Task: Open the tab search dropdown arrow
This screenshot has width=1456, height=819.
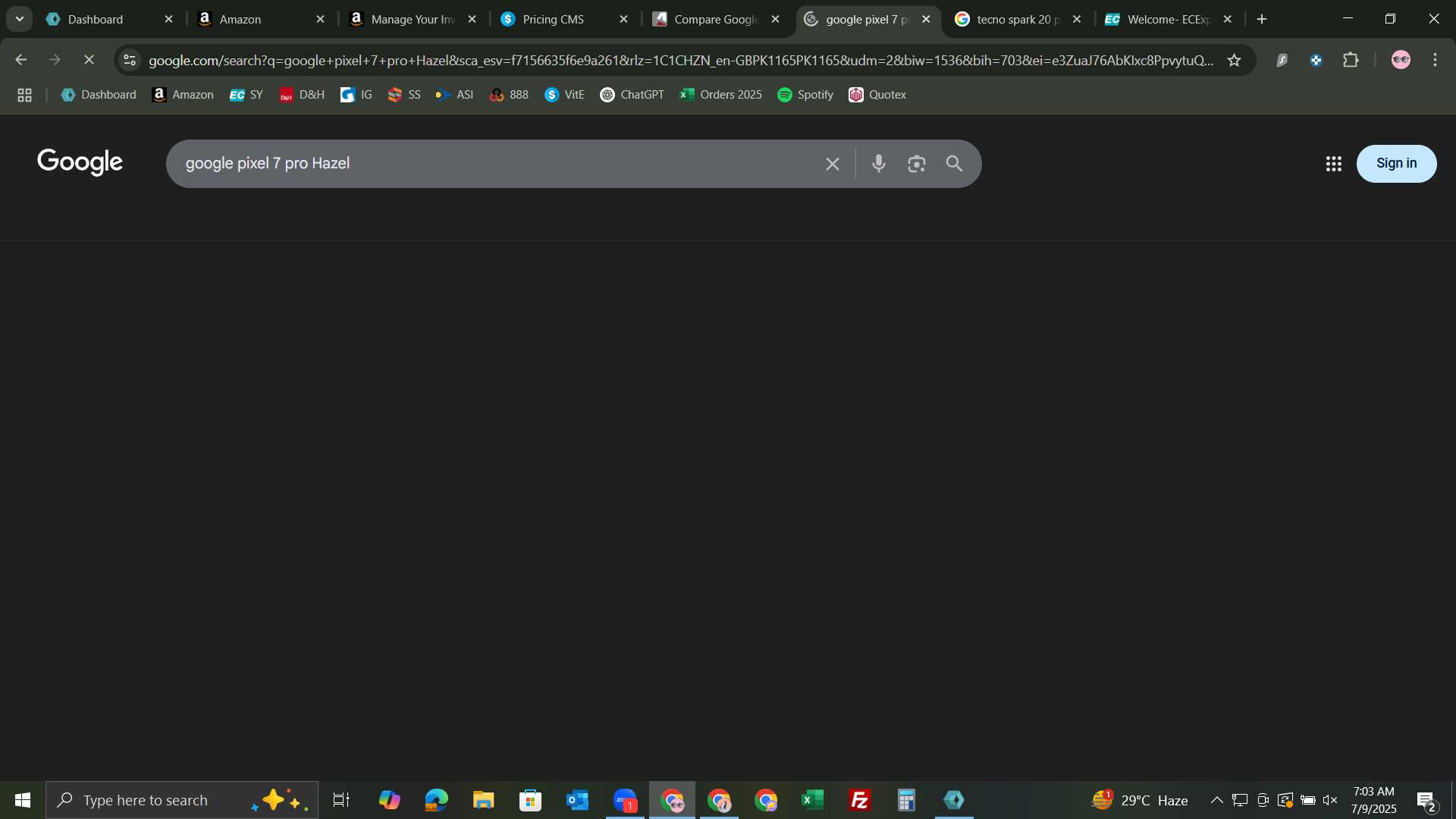Action: point(20,19)
